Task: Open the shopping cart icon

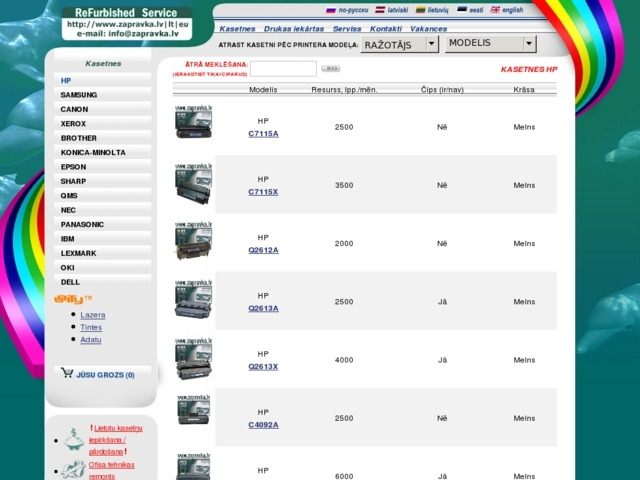Action: (67, 373)
